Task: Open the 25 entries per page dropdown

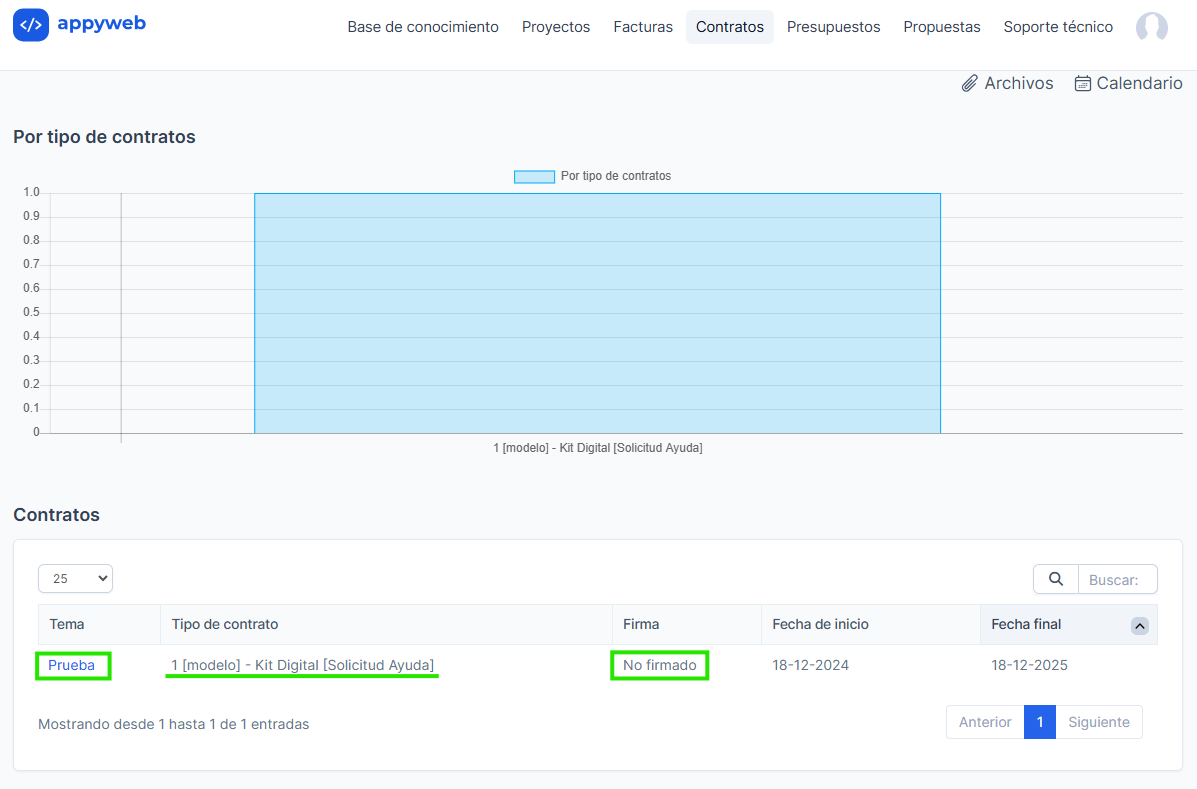Action: (x=75, y=579)
